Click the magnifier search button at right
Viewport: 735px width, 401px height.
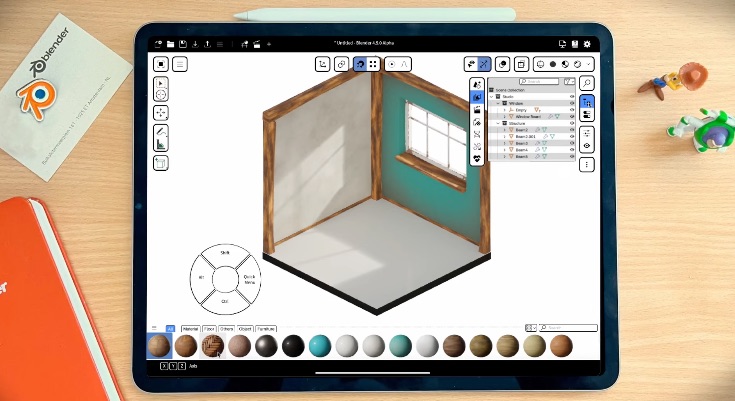(587, 83)
